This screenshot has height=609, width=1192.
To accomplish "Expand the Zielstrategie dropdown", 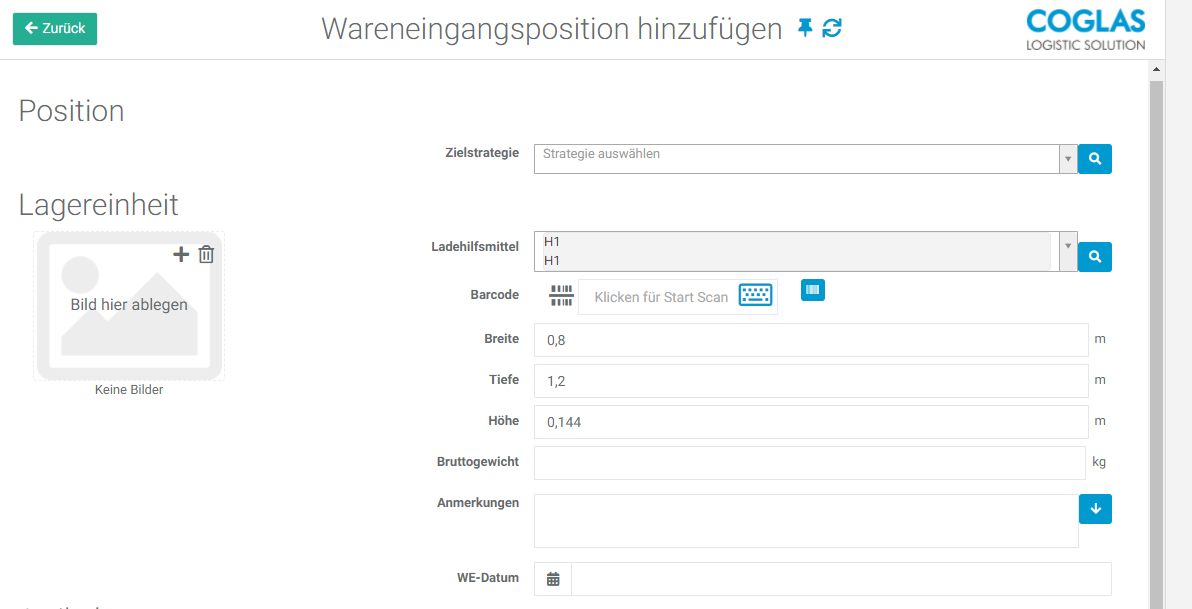I will (x=1068, y=159).
